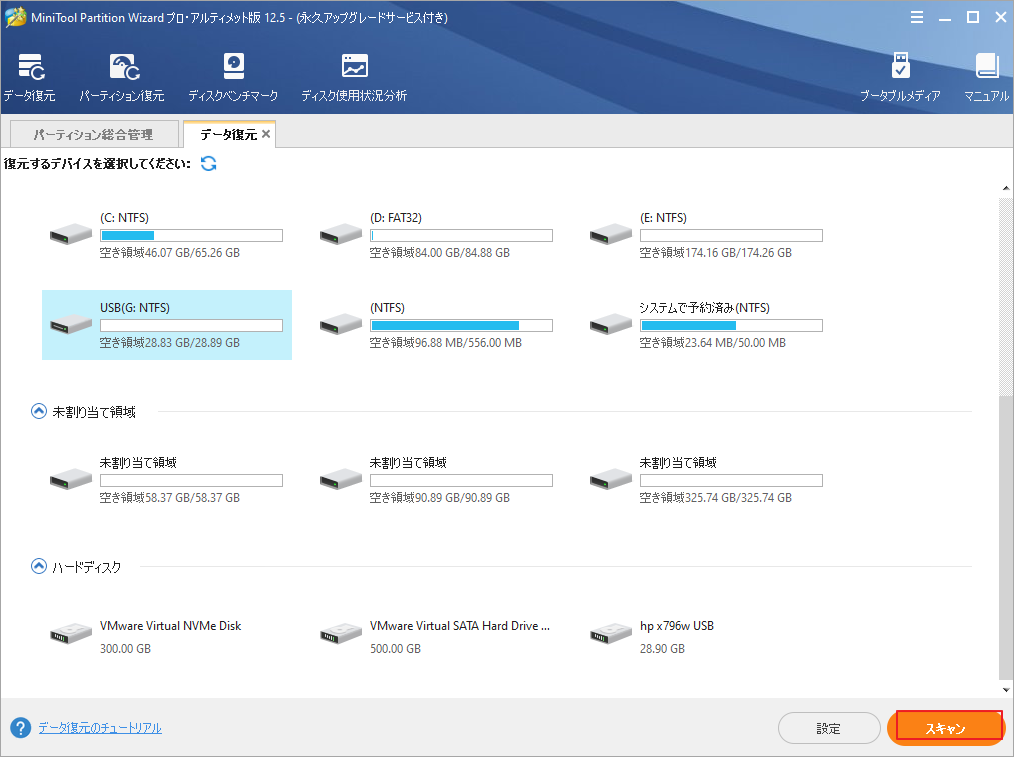Select VMware Virtual SATA Hard Drive icon
Viewport: 1014px width, 757px height.
coord(341,634)
